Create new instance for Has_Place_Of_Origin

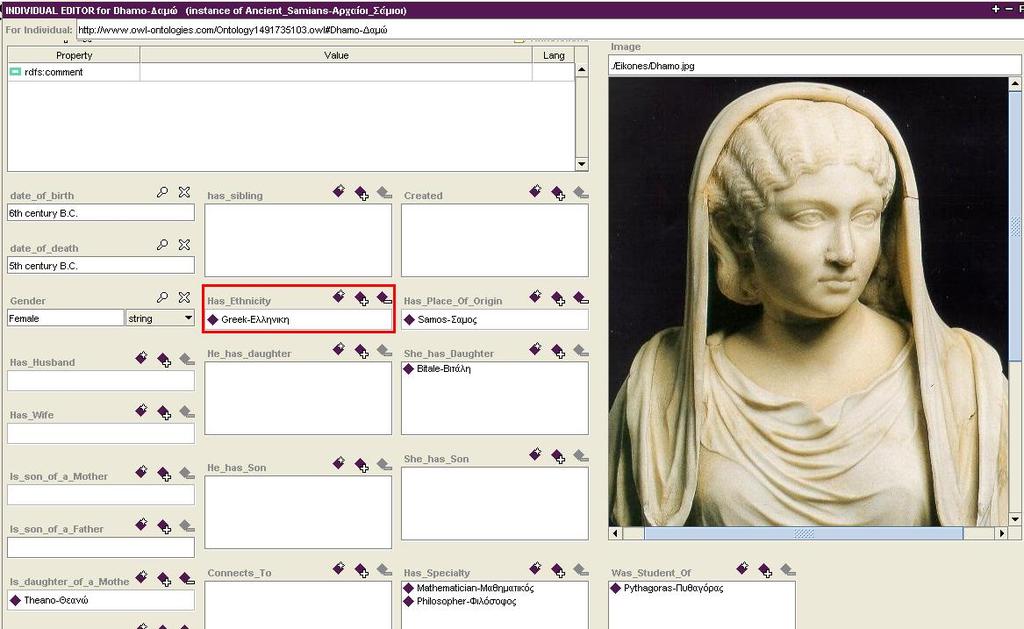point(535,297)
